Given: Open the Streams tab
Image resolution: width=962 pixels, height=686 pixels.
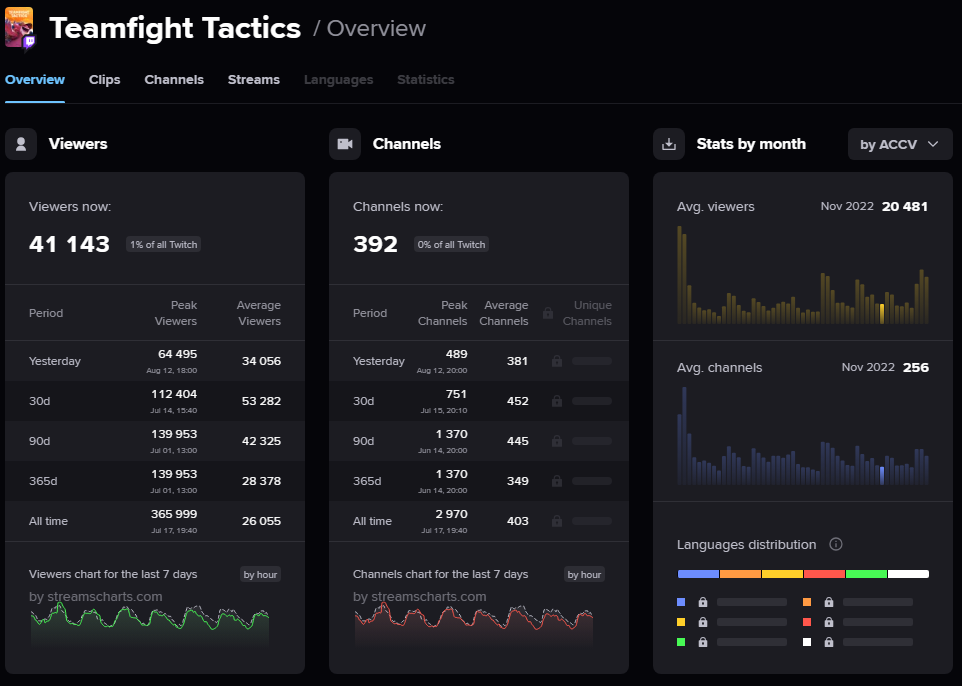Looking at the screenshot, I should click(x=254, y=80).
